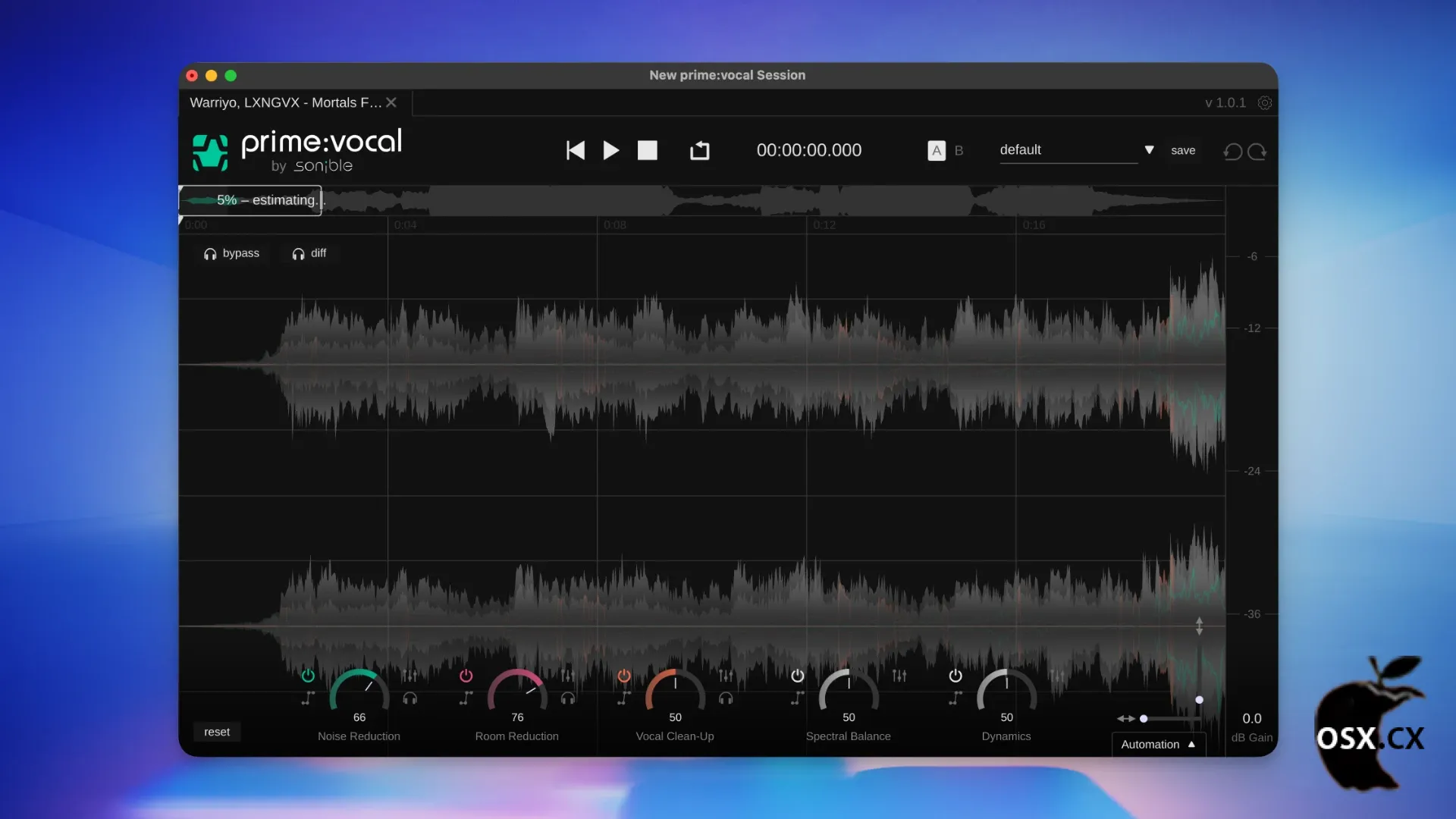Click the timeline ruler at 0:04
Image resolution: width=1456 pixels, height=819 pixels.
coord(406,224)
